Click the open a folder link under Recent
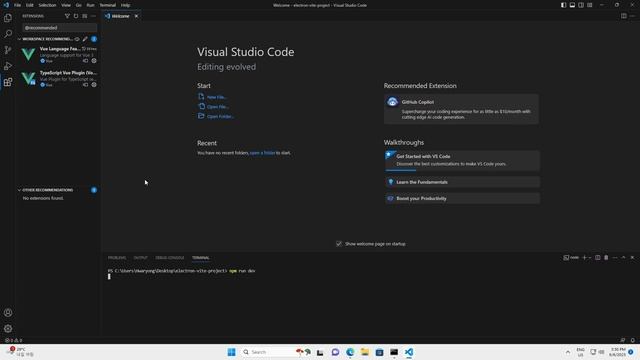Screen dimensions: 640x360 click(262, 153)
